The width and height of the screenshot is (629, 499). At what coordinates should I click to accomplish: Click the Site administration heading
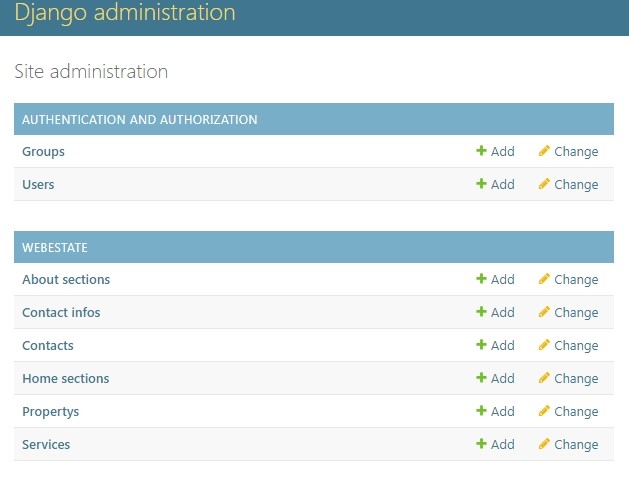click(x=91, y=71)
